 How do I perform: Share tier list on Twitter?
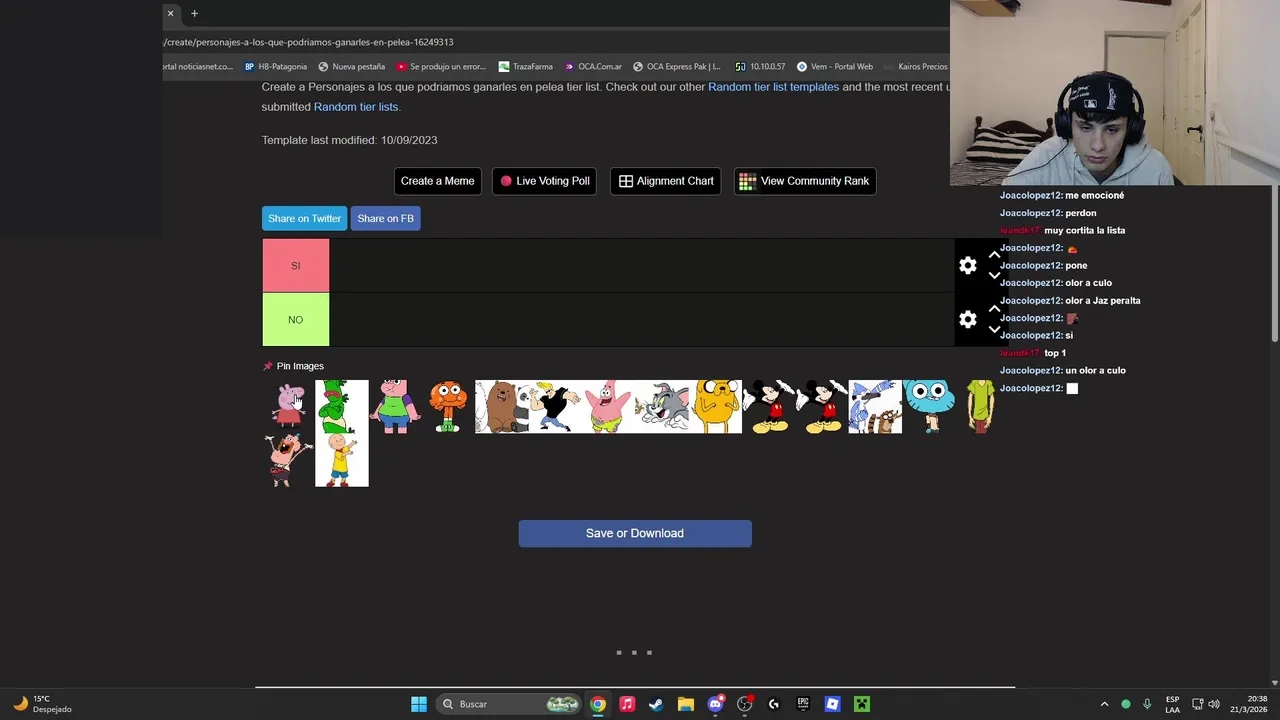click(x=304, y=218)
